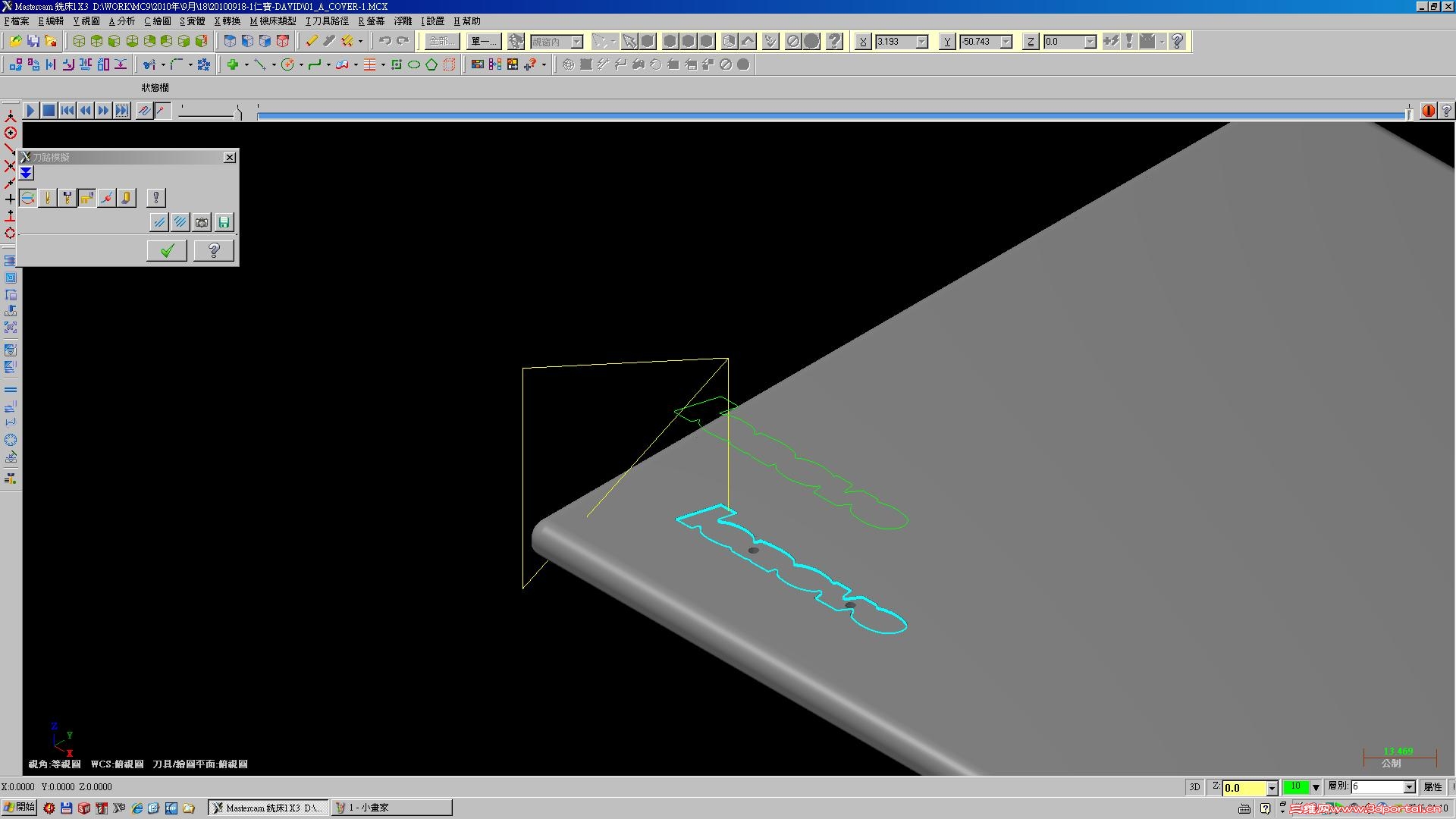
Task: Step forward in toolpath simulation
Action: [103, 111]
